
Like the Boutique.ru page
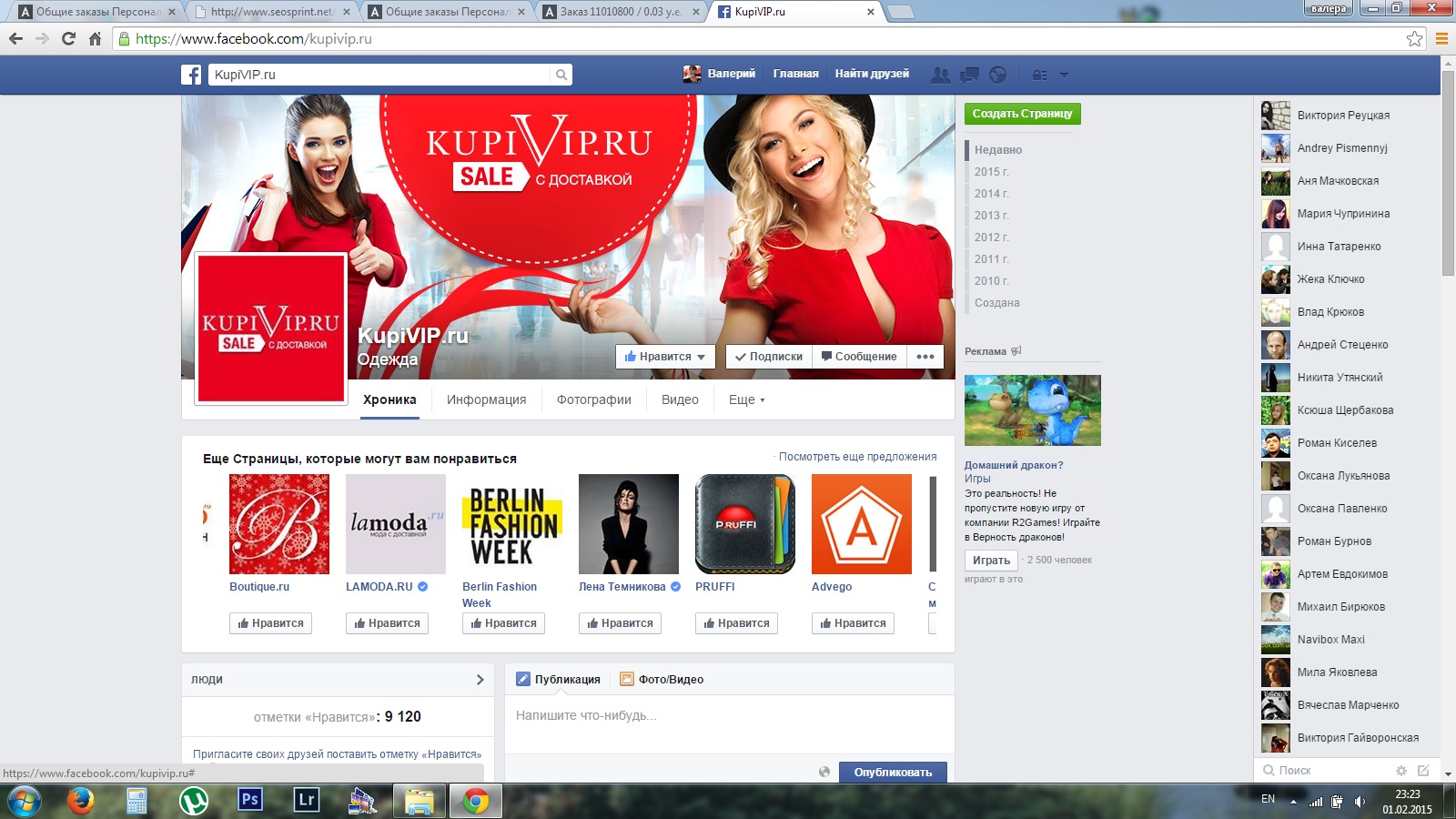270,623
